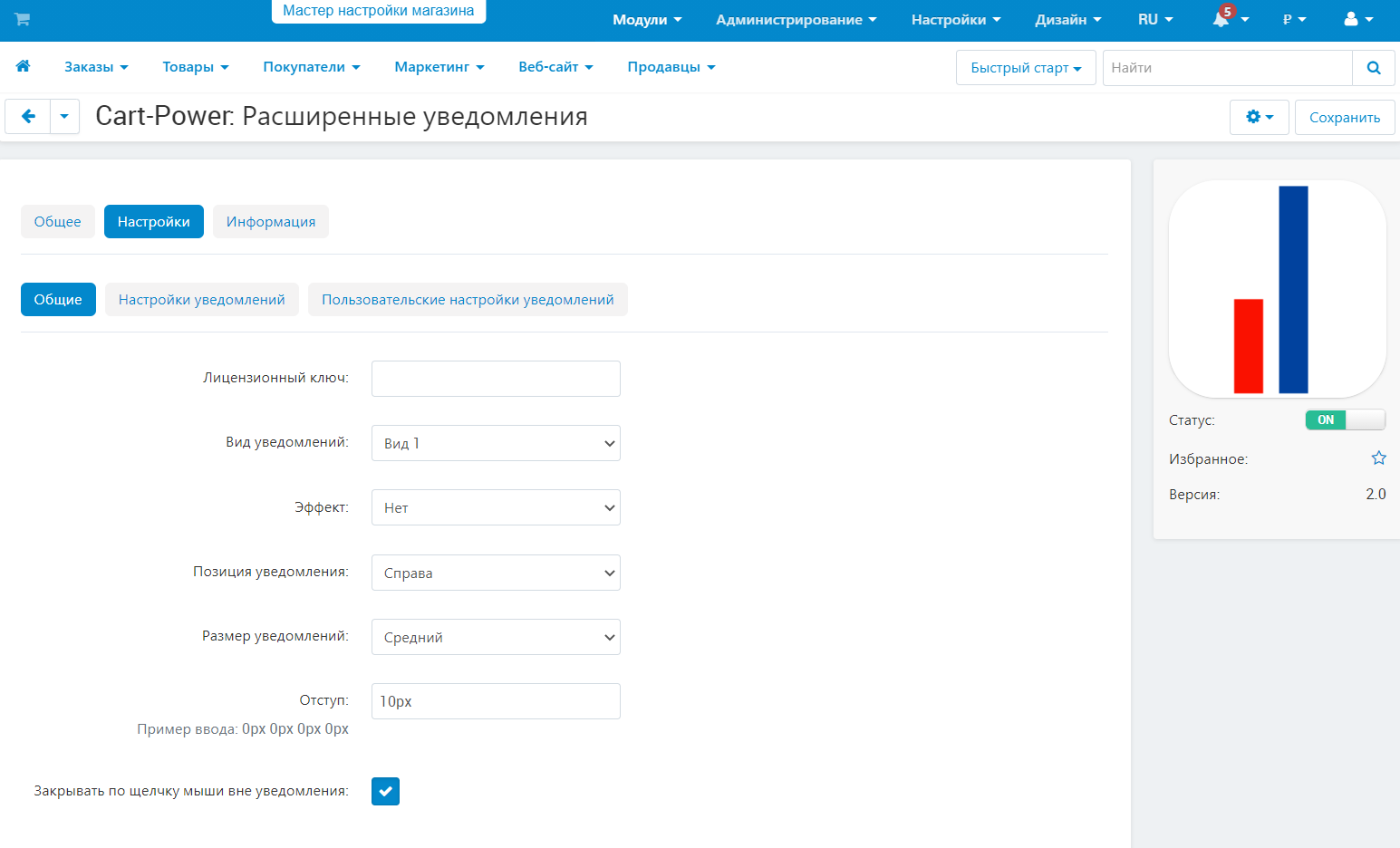The image size is (1400, 848).
Task: Toggle the add-on status ON switch
Action: click(1346, 419)
